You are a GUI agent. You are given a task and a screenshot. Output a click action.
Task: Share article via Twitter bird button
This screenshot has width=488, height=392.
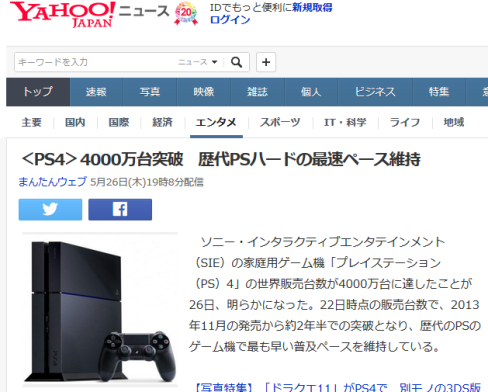50,209
